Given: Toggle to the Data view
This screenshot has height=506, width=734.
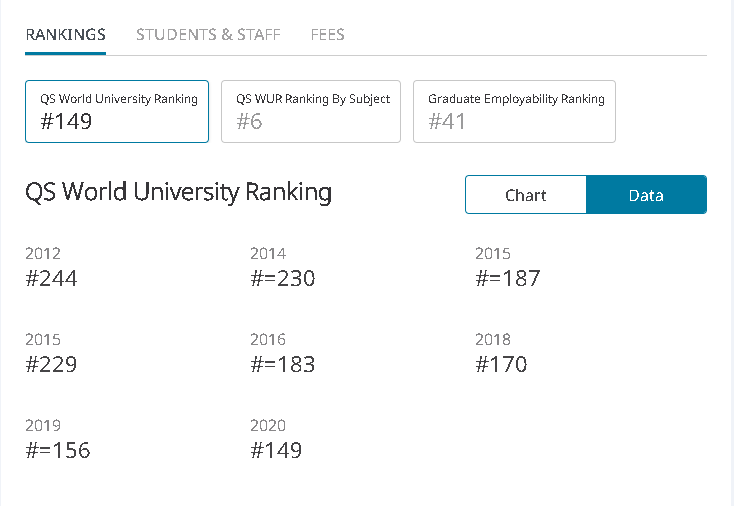Looking at the screenshot, I should click(646, 195).
